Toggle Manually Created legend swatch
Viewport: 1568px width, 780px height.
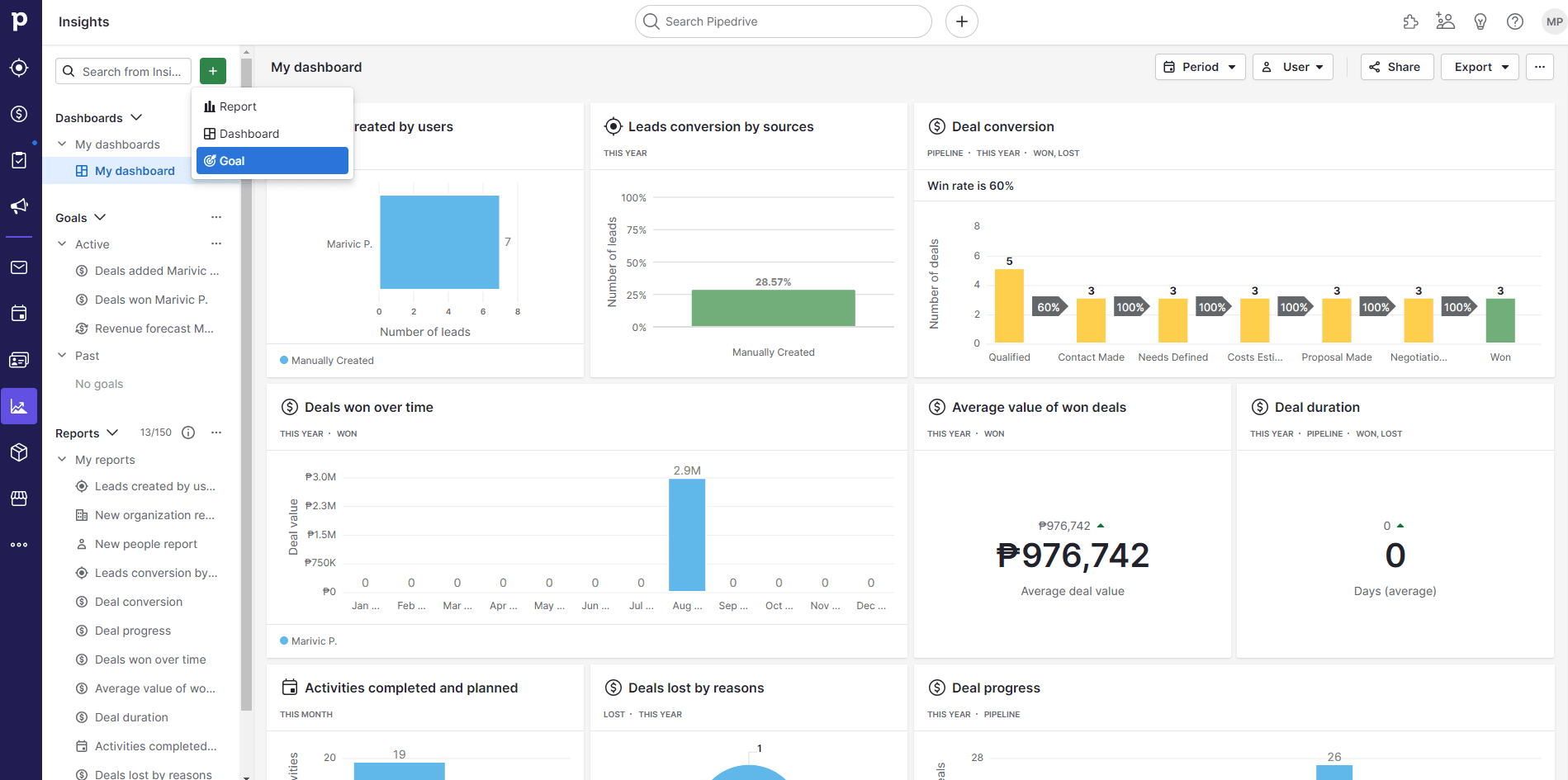[x=284, y=360]
